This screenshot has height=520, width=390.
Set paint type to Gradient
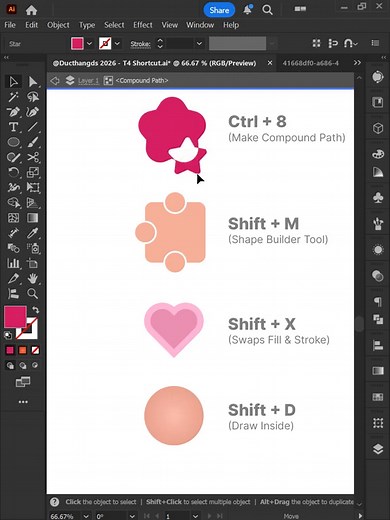click(x=22, y=350)
